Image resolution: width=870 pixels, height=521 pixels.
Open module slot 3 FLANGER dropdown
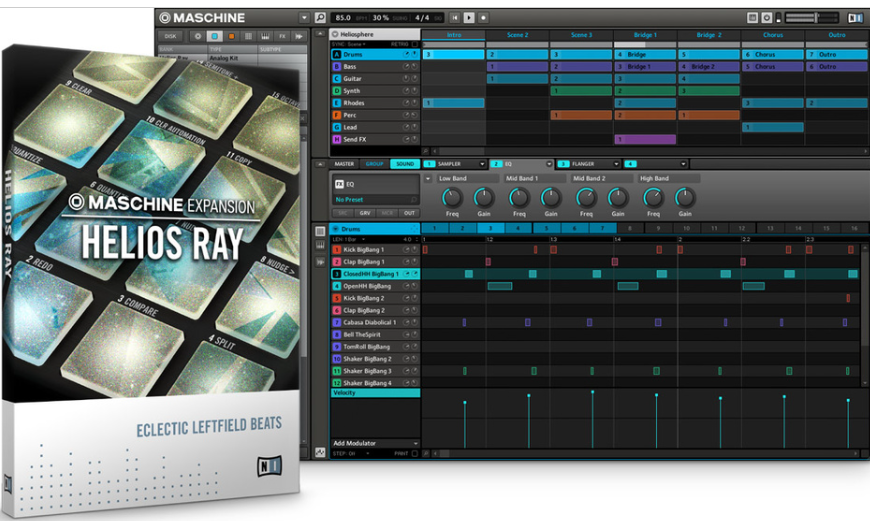(x=616, y=164)
